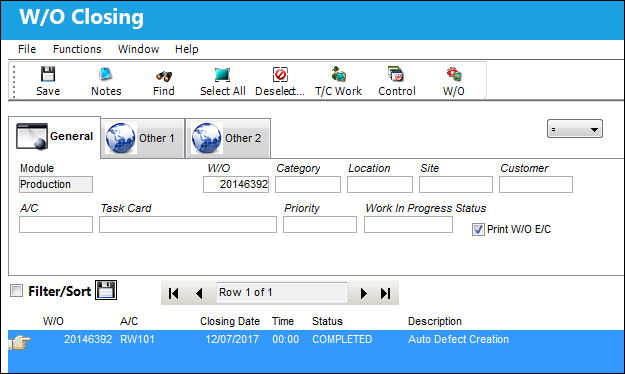
Task: Click the Time column header
Action: [x=283, y=321]
